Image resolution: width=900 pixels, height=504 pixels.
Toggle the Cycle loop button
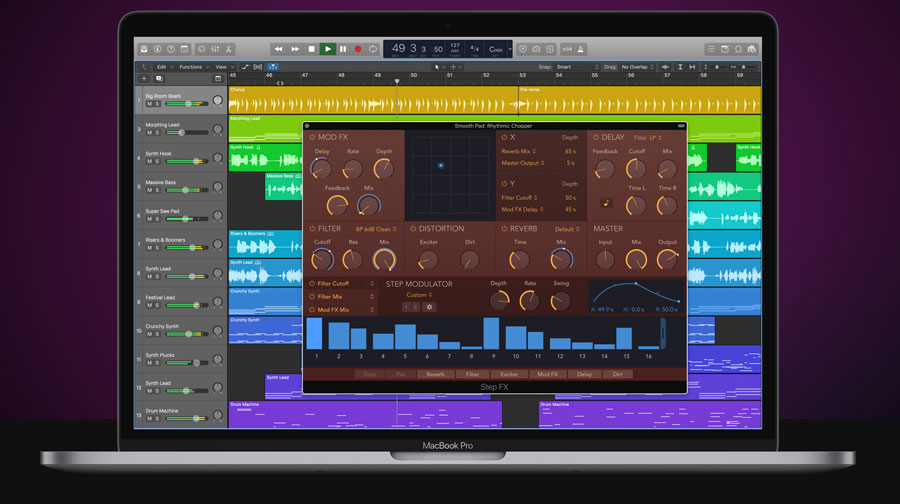pyautogui.click(x=373, y=48)
